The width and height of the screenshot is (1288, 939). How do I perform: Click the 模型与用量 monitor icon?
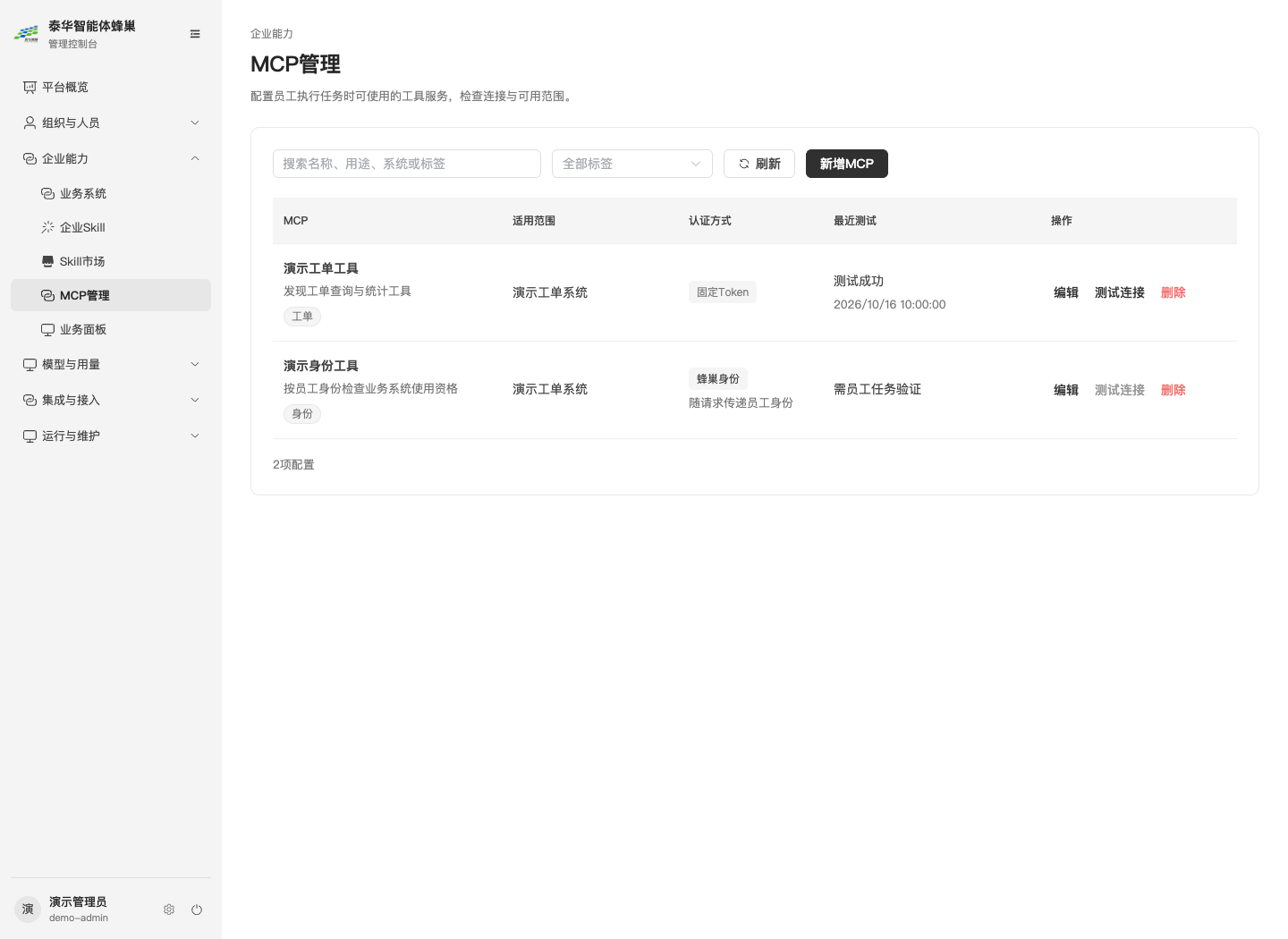30,364
